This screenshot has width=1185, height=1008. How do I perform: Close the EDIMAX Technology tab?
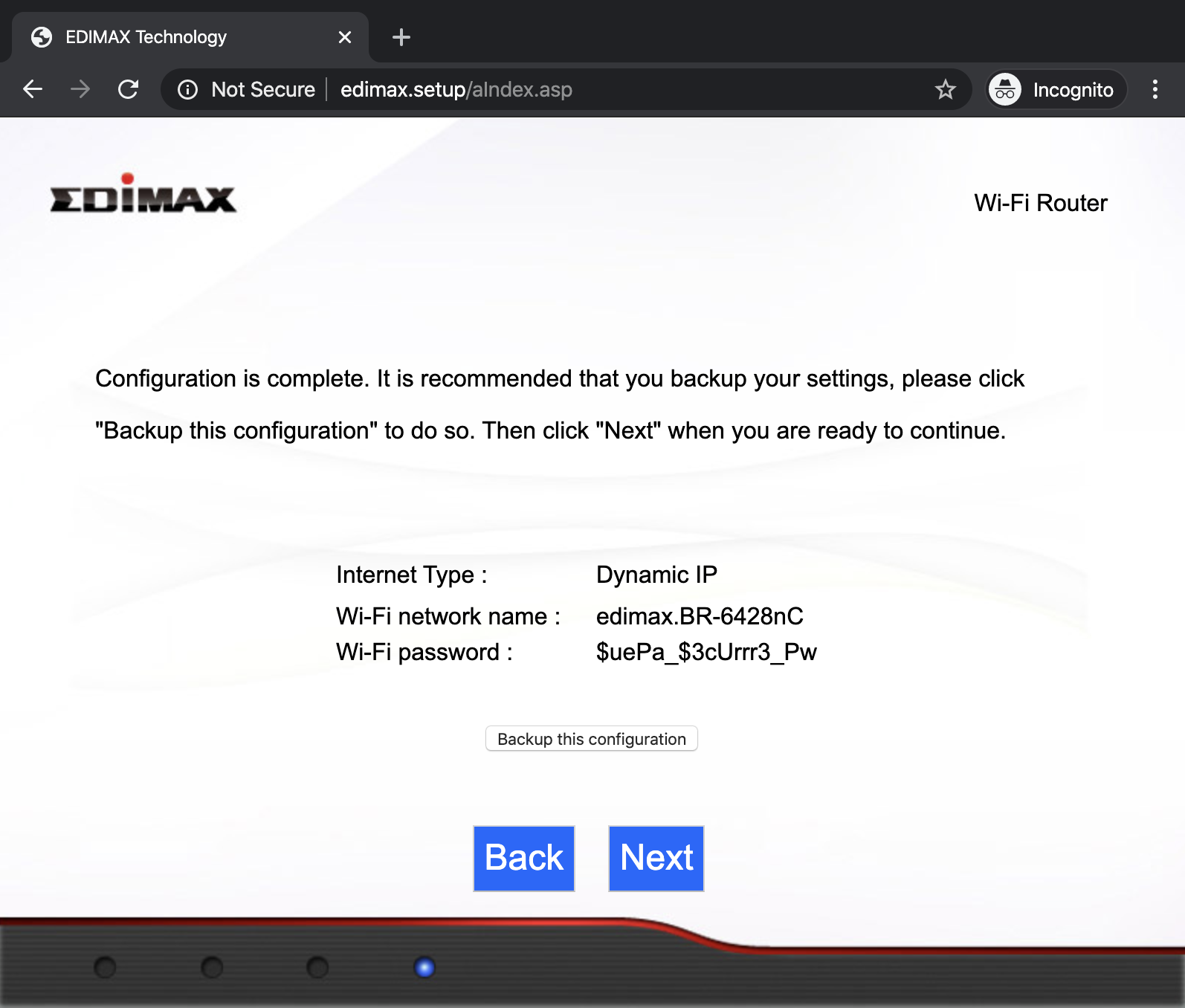point(345,37)
